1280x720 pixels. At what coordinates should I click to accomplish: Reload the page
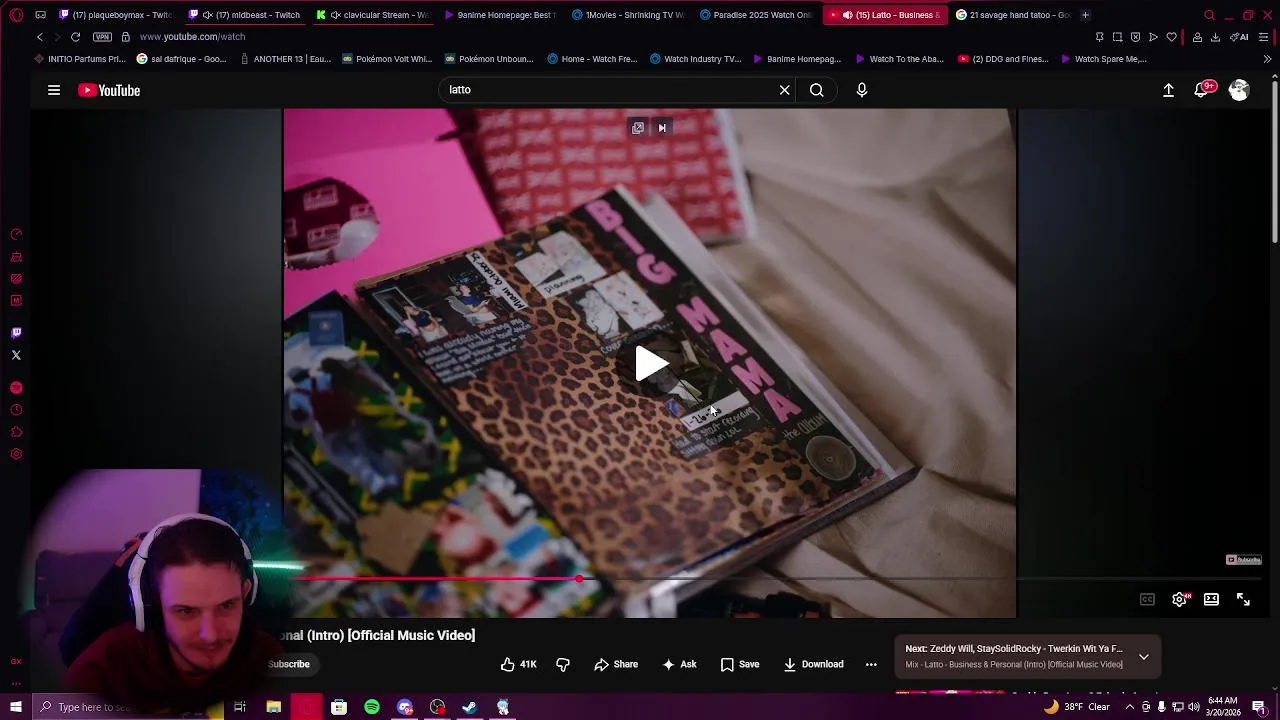pos(75,37)
